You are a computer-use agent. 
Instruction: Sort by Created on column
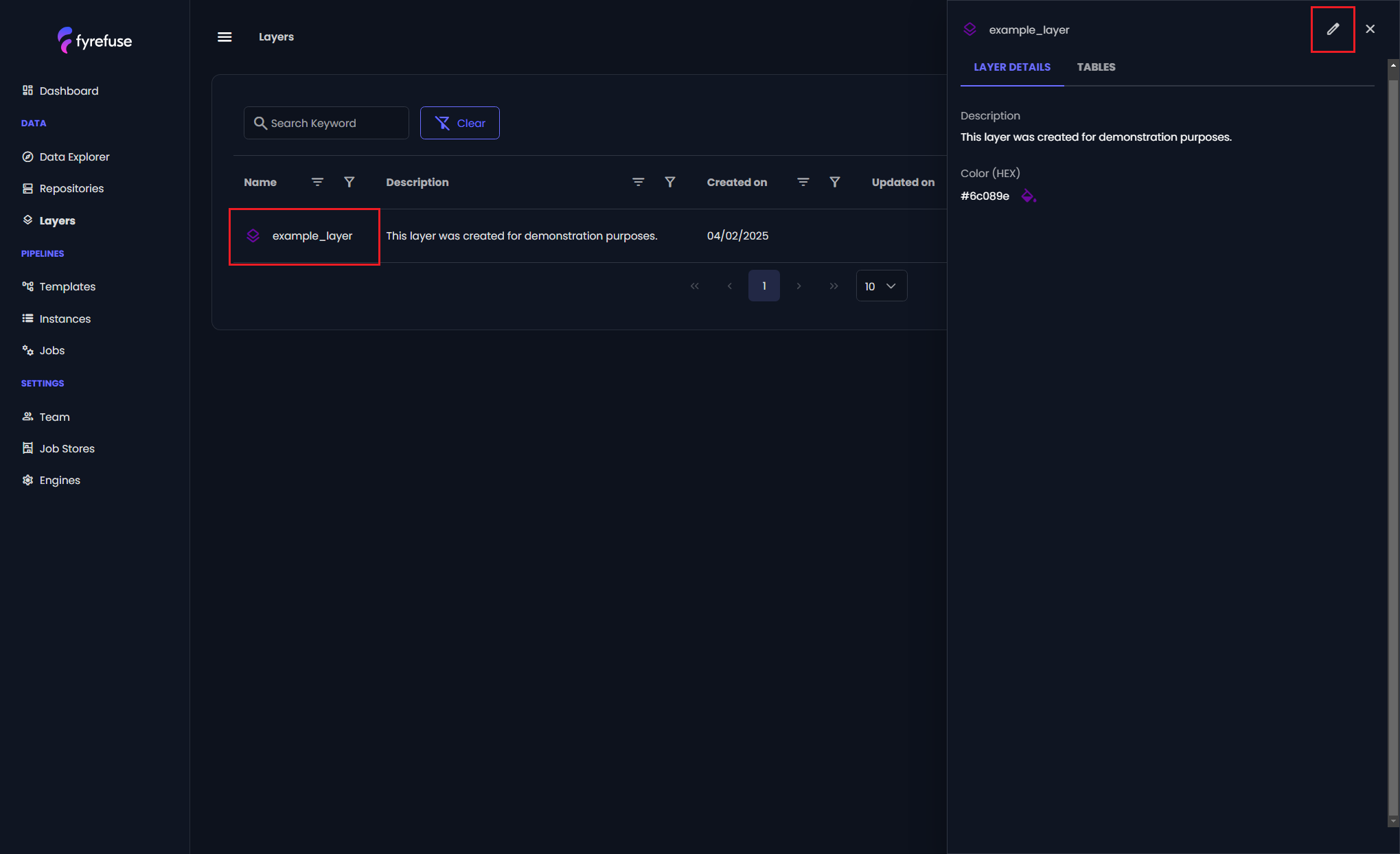pos(803,182)
